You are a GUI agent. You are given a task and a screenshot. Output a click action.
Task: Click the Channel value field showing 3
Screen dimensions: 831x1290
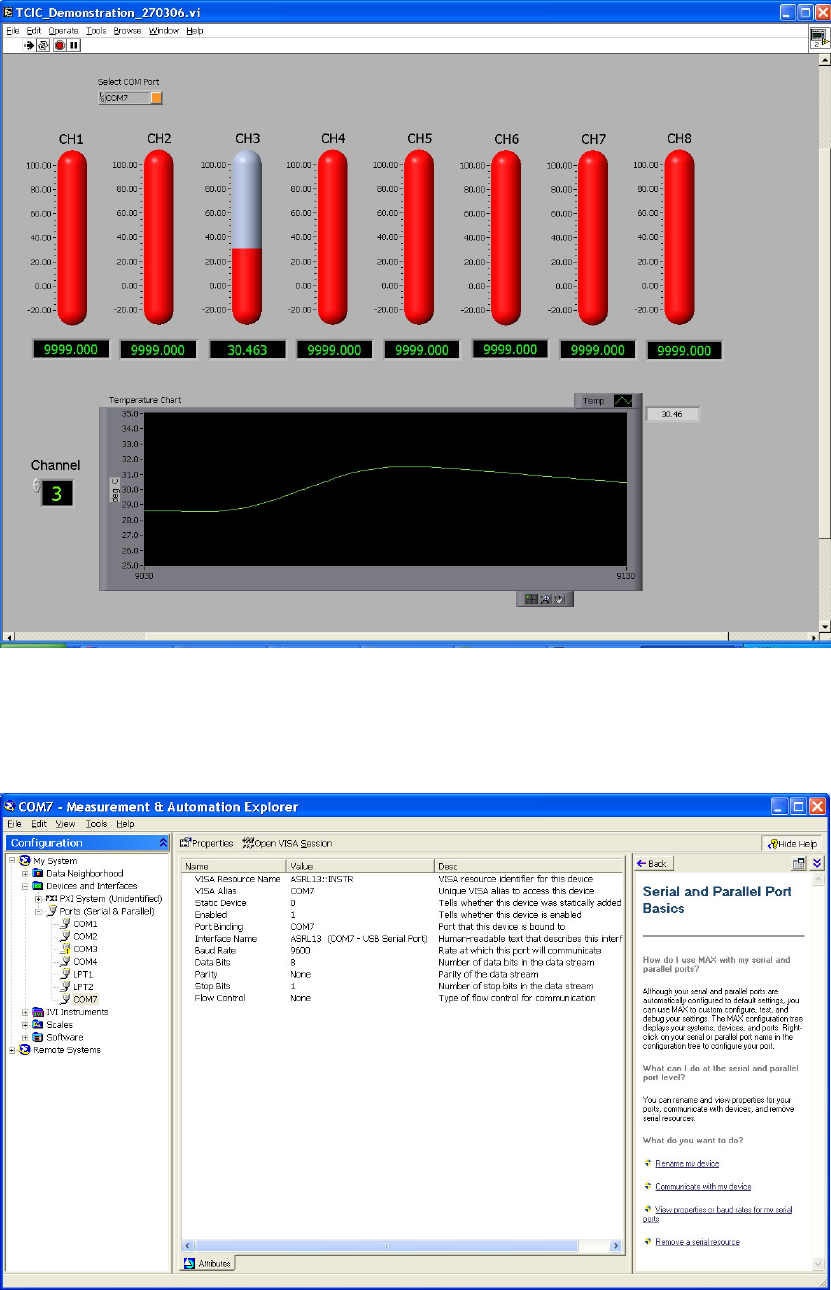point(57,492)
